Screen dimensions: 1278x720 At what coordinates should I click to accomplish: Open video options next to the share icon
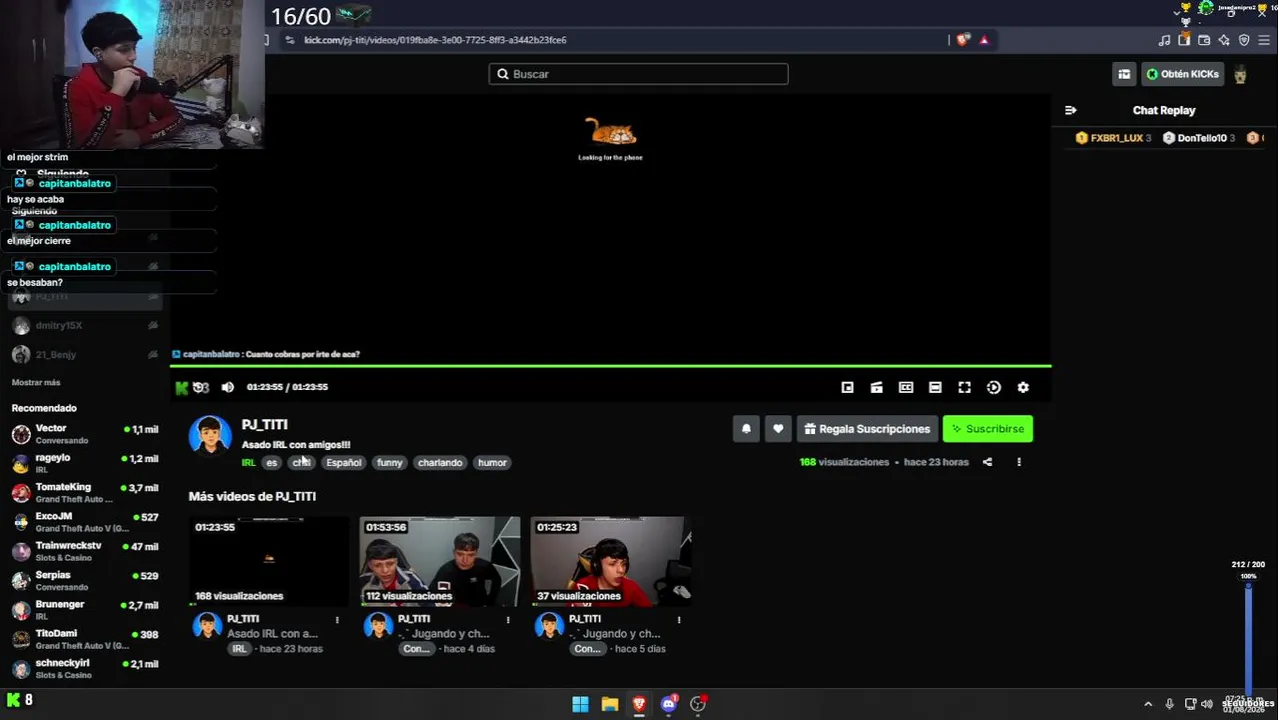point(1019,462)
